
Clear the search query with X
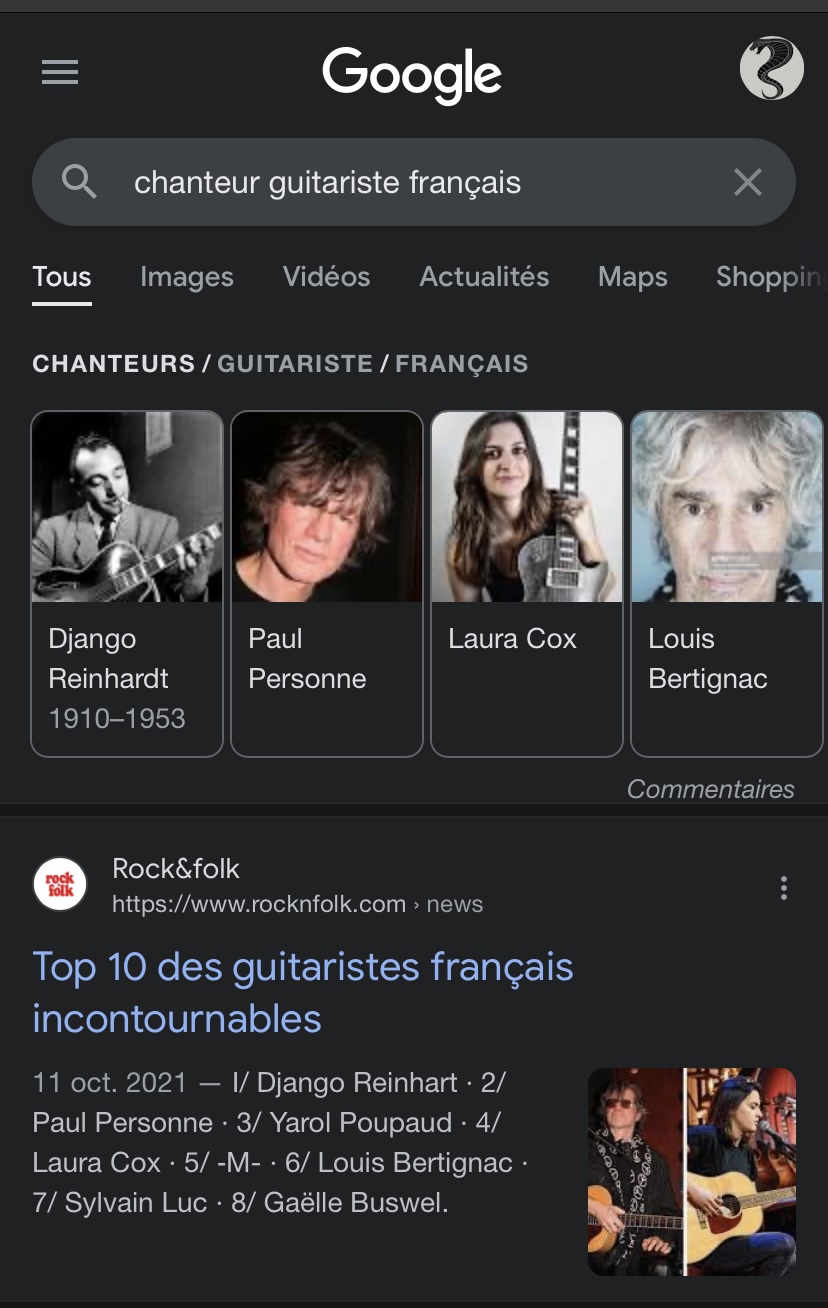pyautogui.click(x=748, y=182)
